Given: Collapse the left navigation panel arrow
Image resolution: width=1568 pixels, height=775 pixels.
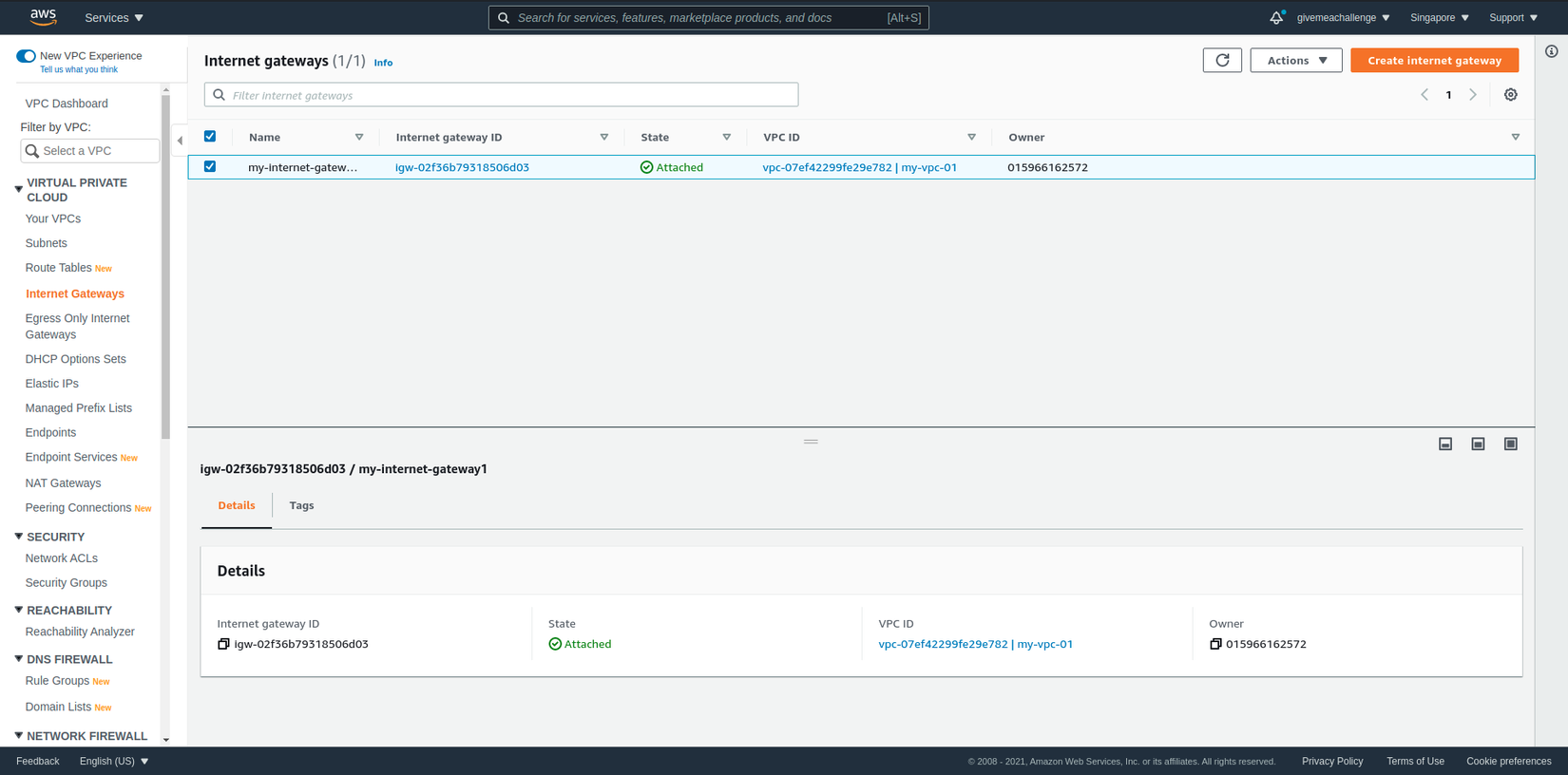Looking at the screenshot, I should coord(180,141).
